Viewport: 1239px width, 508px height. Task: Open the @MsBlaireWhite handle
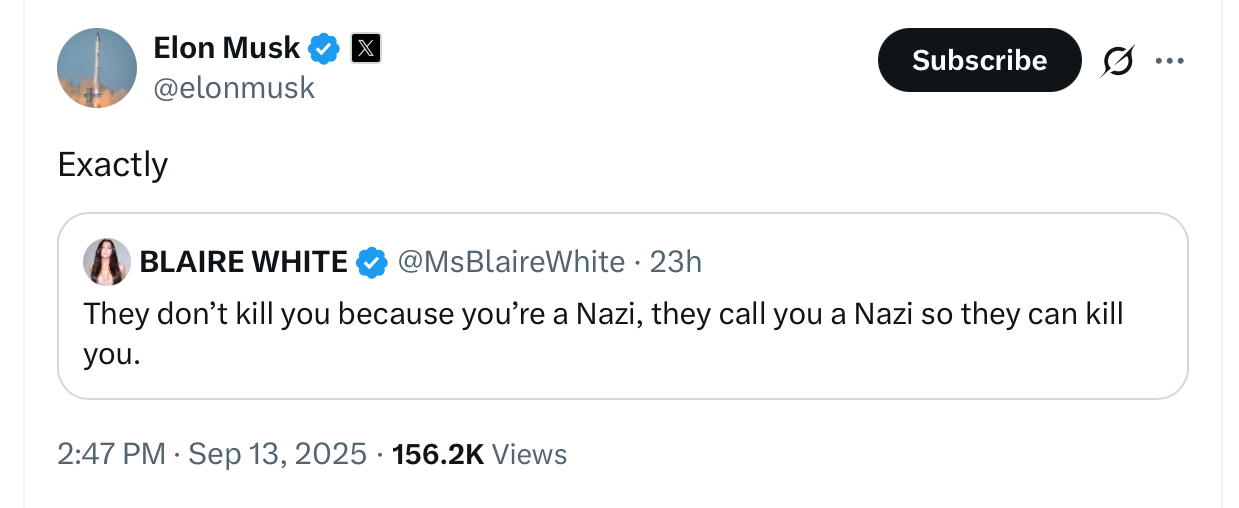(x=511, y=262)
